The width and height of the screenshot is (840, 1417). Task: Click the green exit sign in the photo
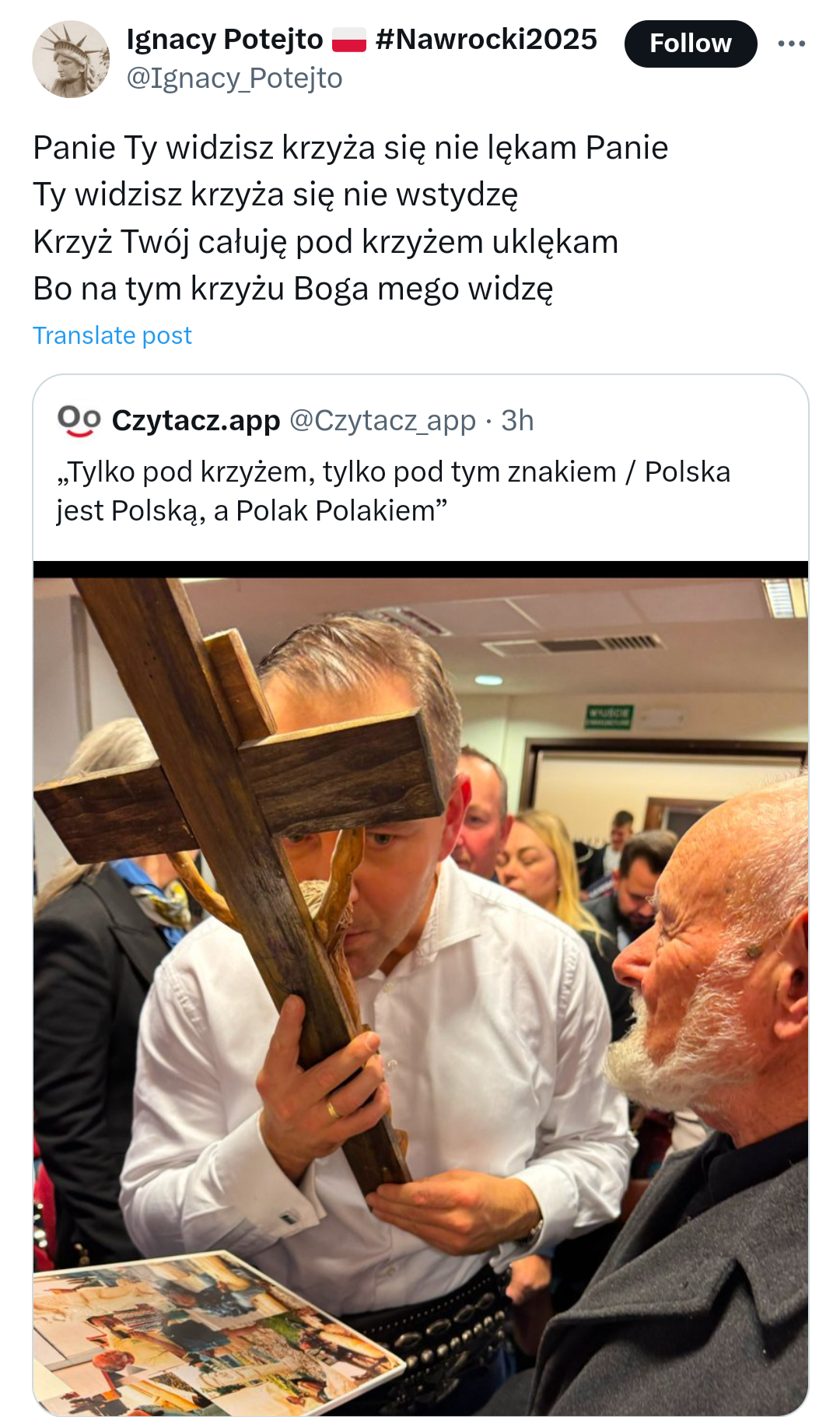tap(610, 717)
